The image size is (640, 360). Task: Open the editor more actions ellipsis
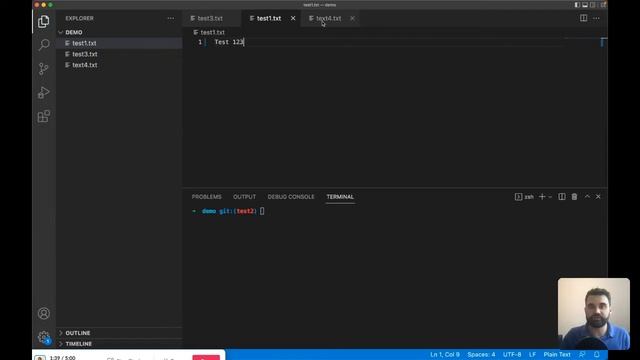[x=596, y=18]
